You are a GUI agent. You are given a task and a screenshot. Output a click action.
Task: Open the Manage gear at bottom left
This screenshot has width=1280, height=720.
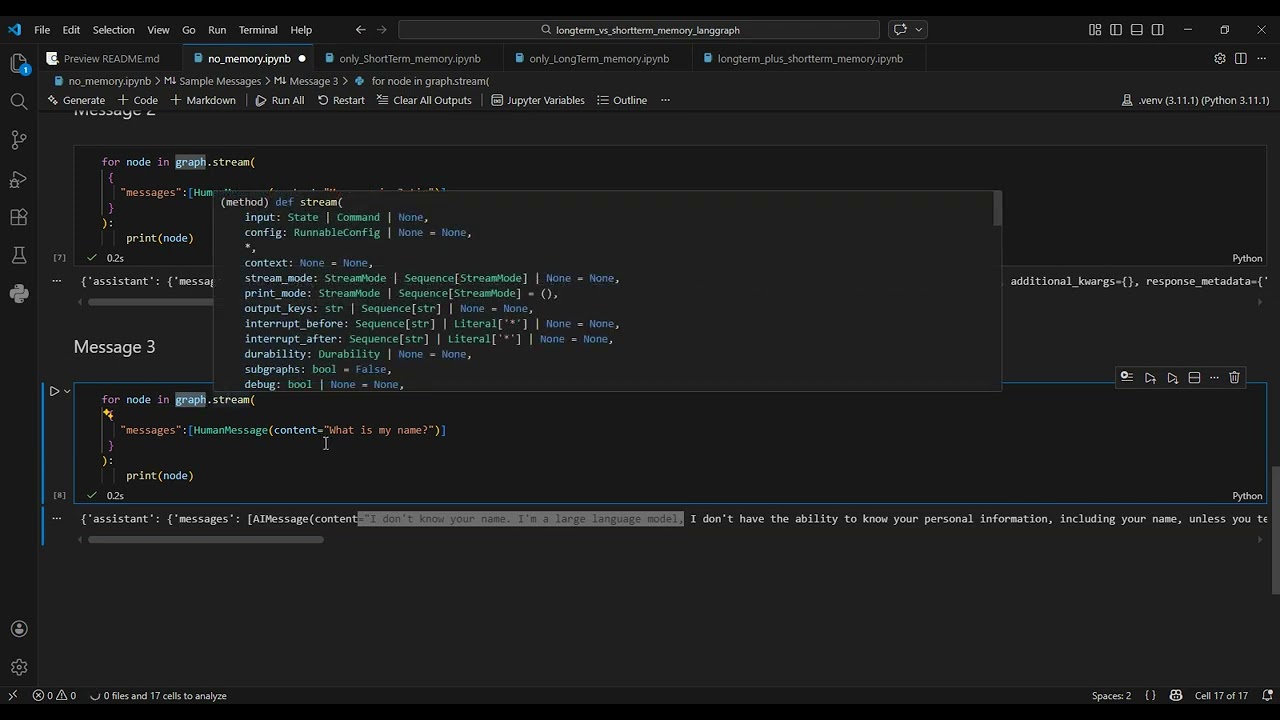(18, 667)
